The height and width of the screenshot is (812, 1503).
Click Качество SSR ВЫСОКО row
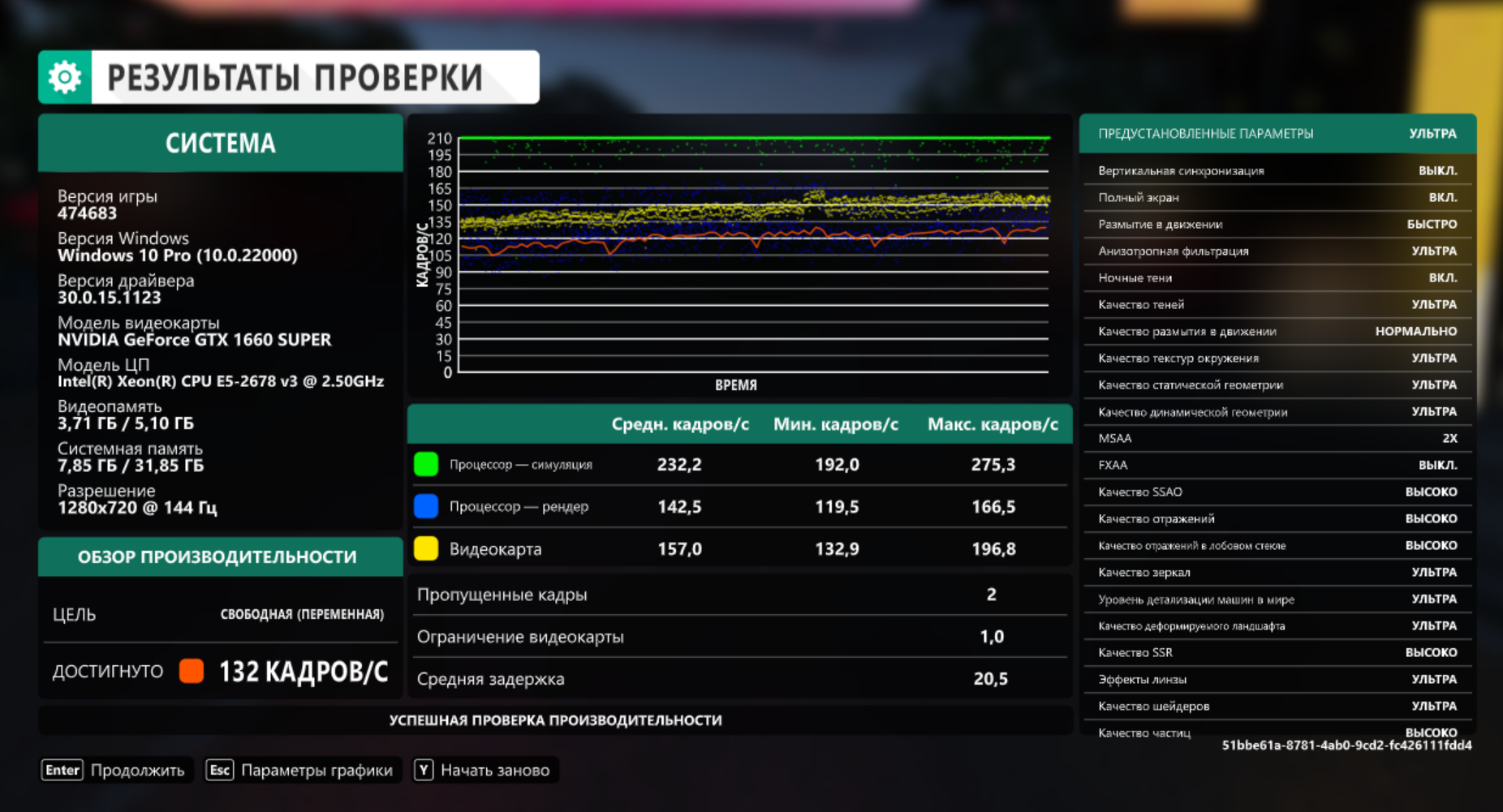point(1277,652)
